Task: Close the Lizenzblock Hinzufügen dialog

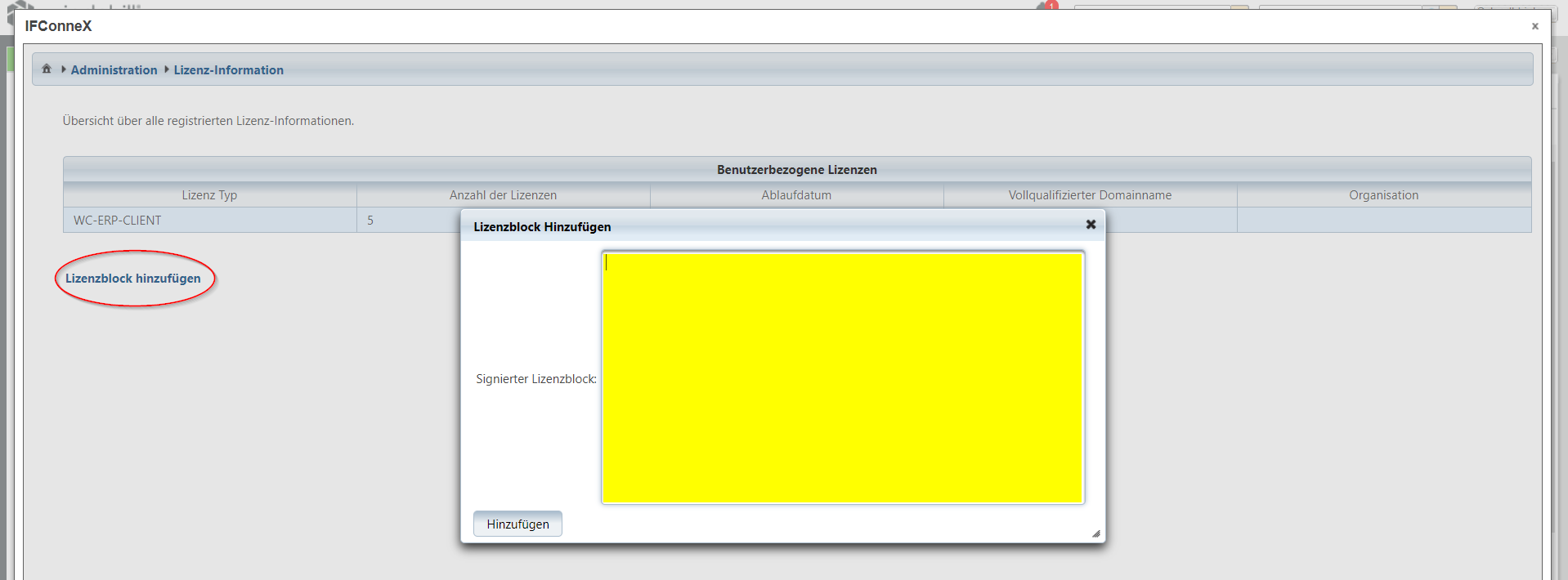Action: (1090, 225)
